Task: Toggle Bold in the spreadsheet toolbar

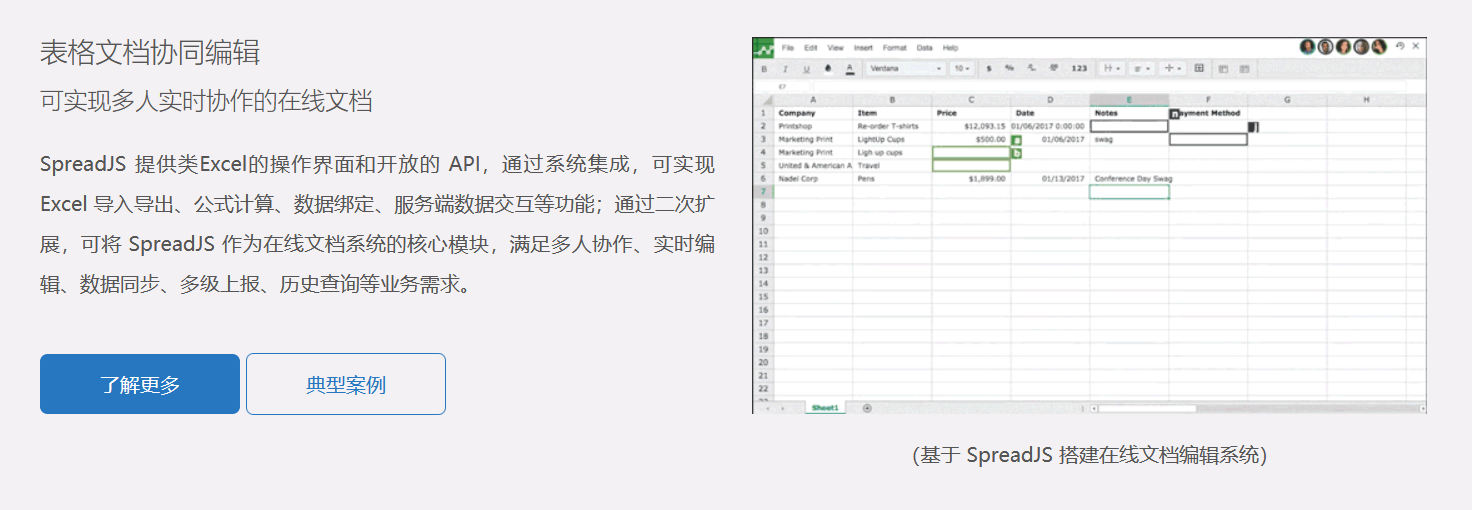Action: point(764,69)
